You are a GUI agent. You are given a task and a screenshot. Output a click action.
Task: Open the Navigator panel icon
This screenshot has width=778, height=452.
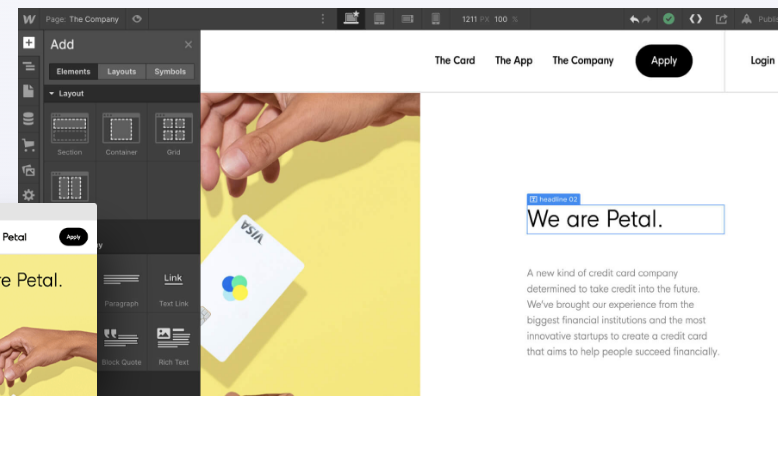tap(29, 66)
